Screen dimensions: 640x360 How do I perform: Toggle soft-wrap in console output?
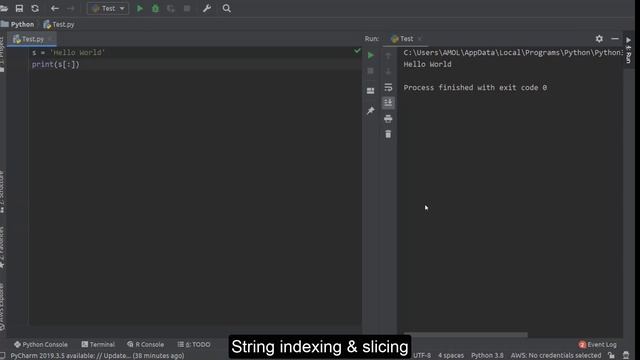388,87
